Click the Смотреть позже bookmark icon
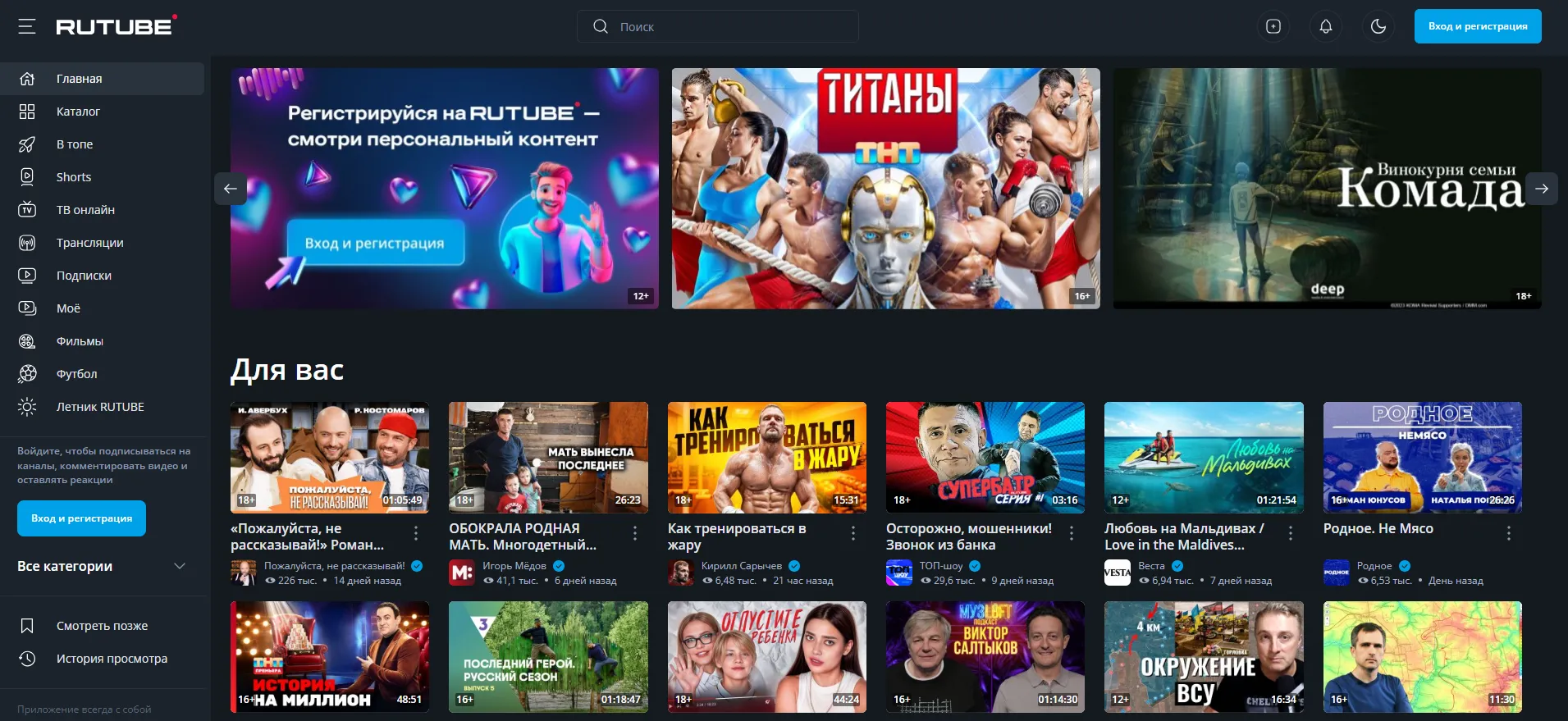The height and width of the screenshot is (721, 1568). 27,626
